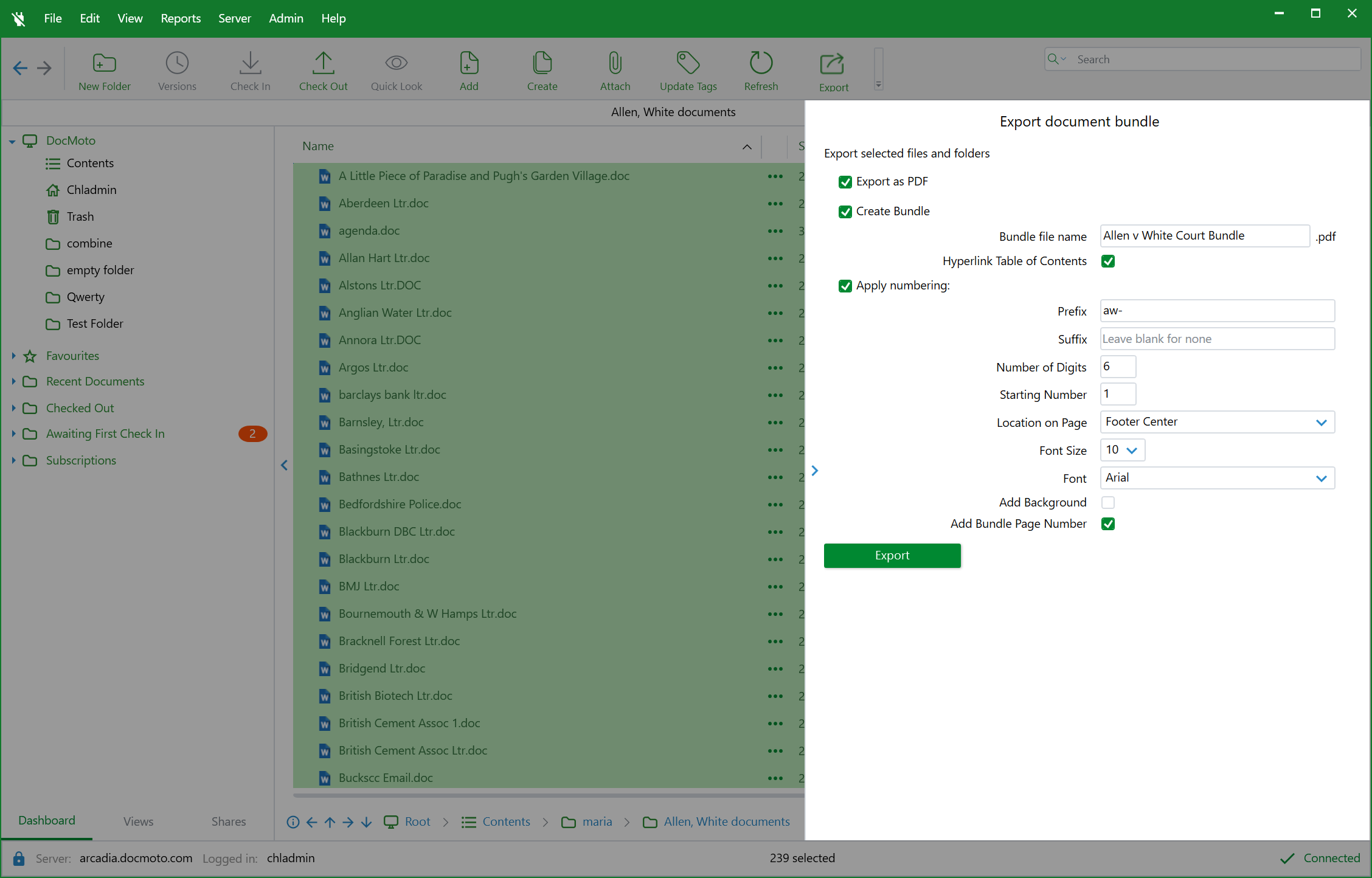The height and width of the screenshot is (878, 1372).
Task: Click the Check Out toolbar icon
Action: (x=323, y=63)
